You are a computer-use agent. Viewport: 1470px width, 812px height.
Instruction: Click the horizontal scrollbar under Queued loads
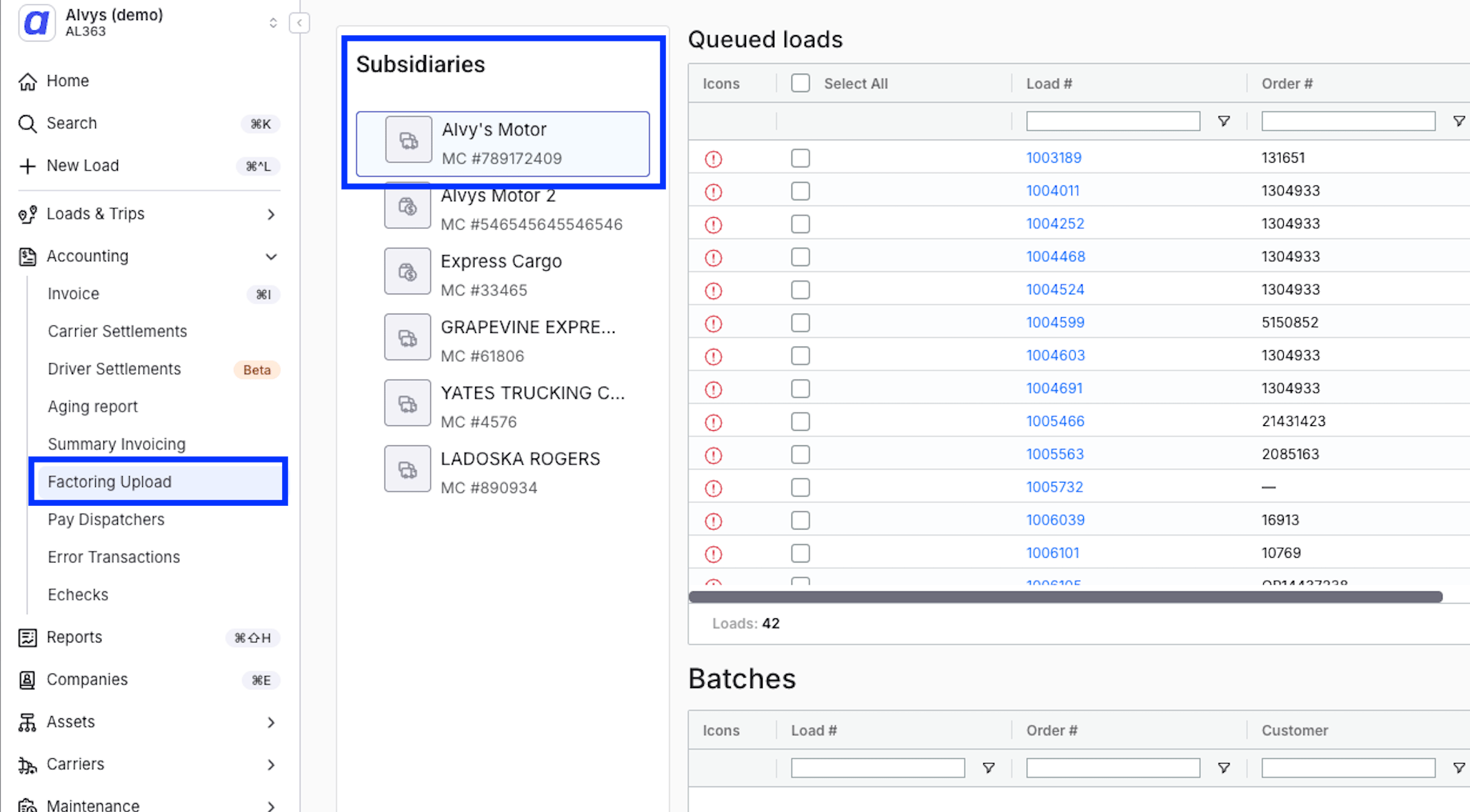pyautogui.click(x=1065, y=597)
